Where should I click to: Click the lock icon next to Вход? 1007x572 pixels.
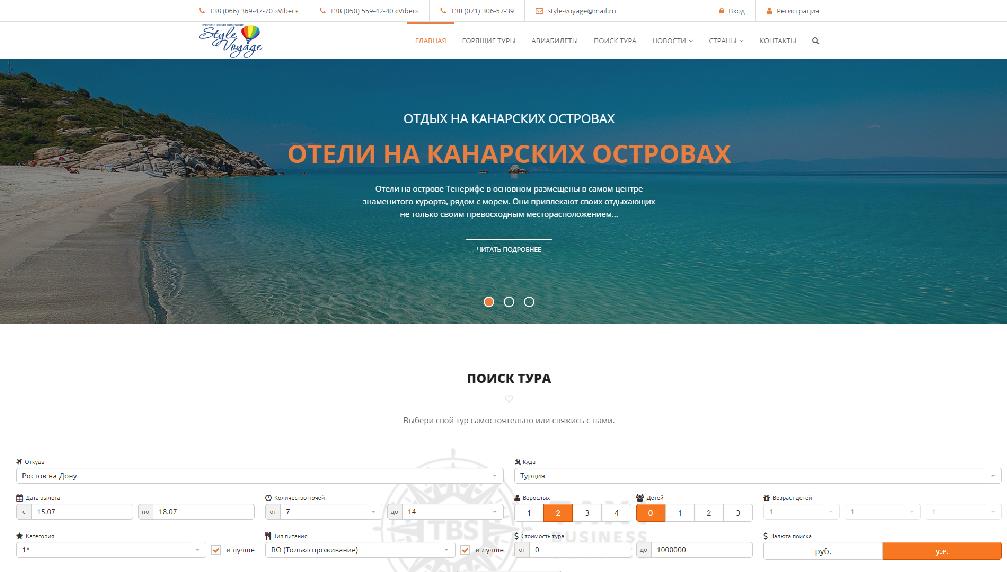(721, 11)
